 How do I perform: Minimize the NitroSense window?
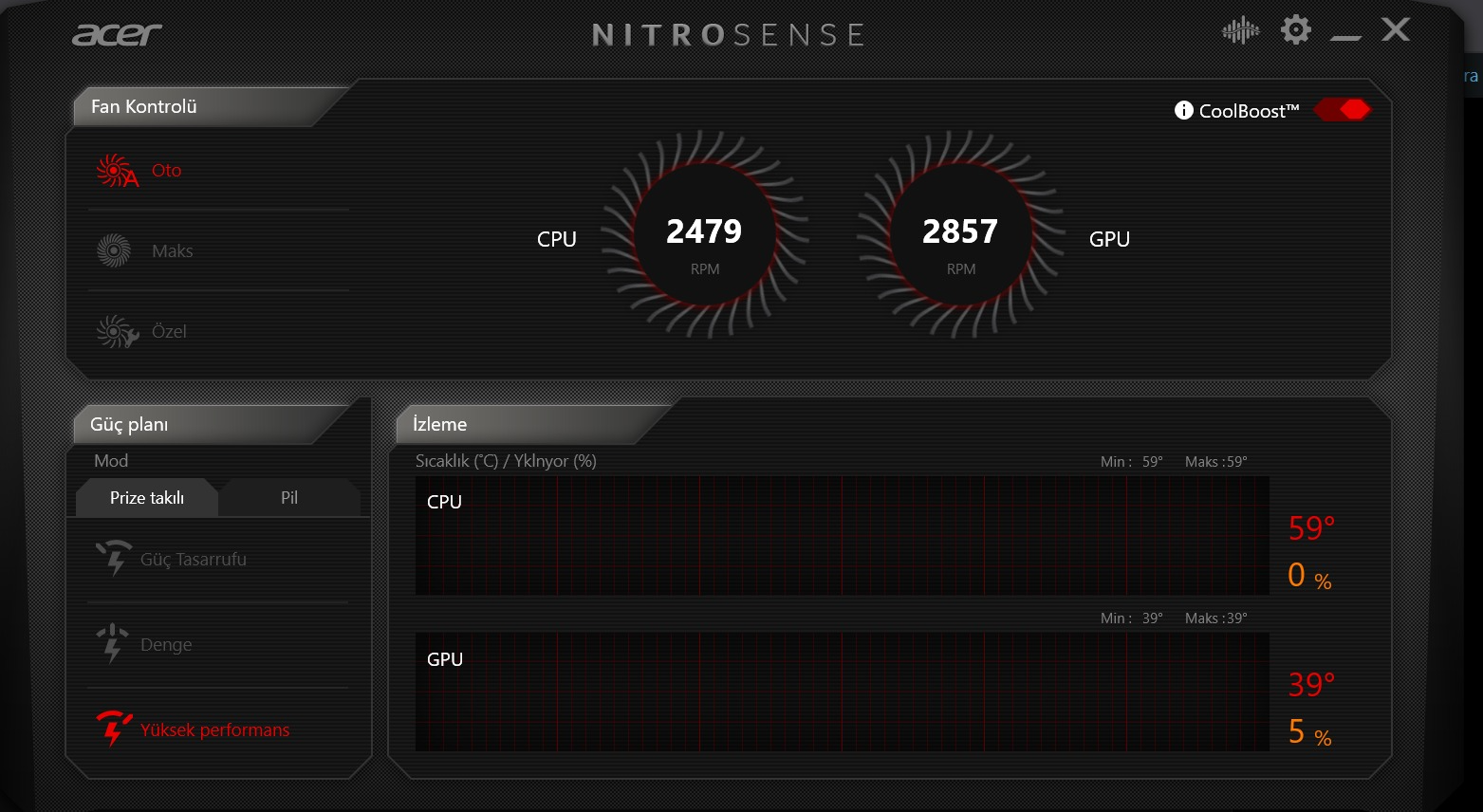click(1345, 37)
